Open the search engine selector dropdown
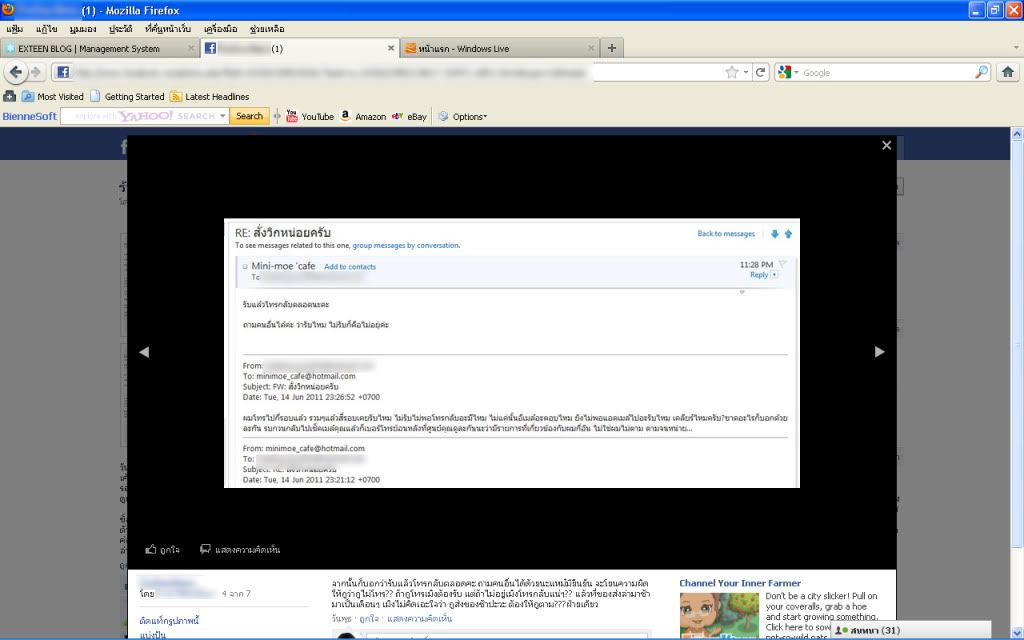Image resolution: width=1024 pixels, height=640 pixels. point(796,72)
